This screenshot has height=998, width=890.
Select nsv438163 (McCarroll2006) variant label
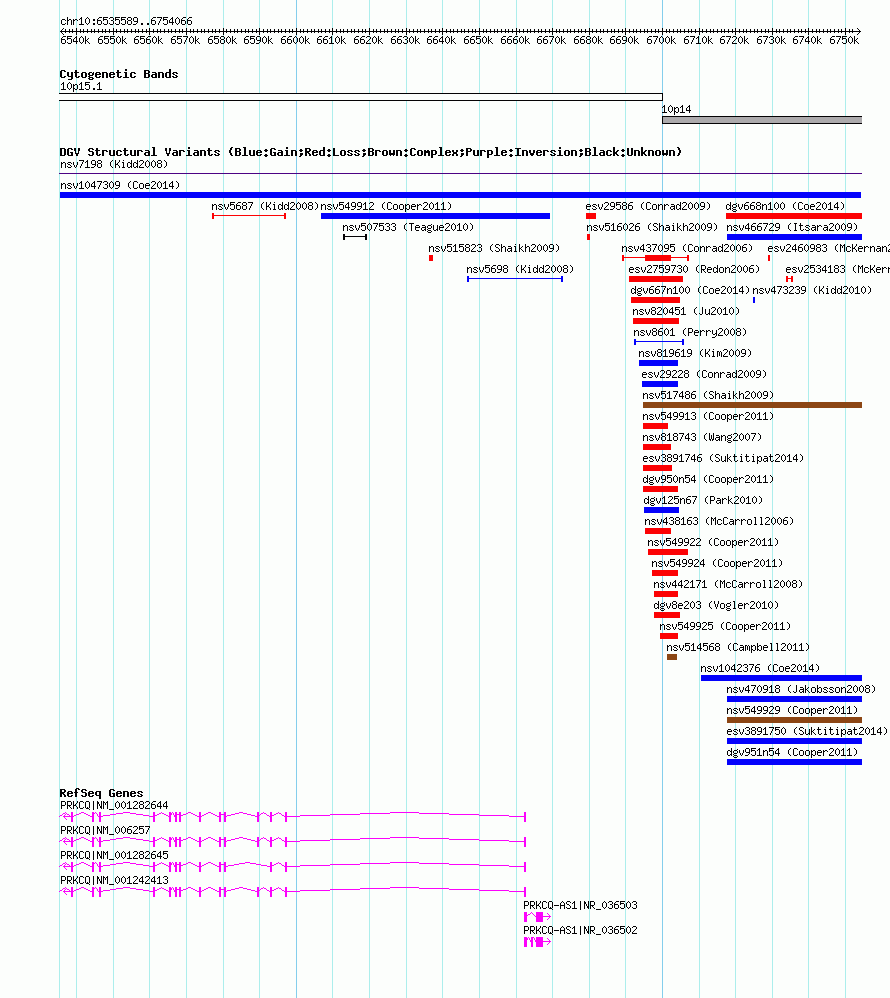[x=719, y=521]
